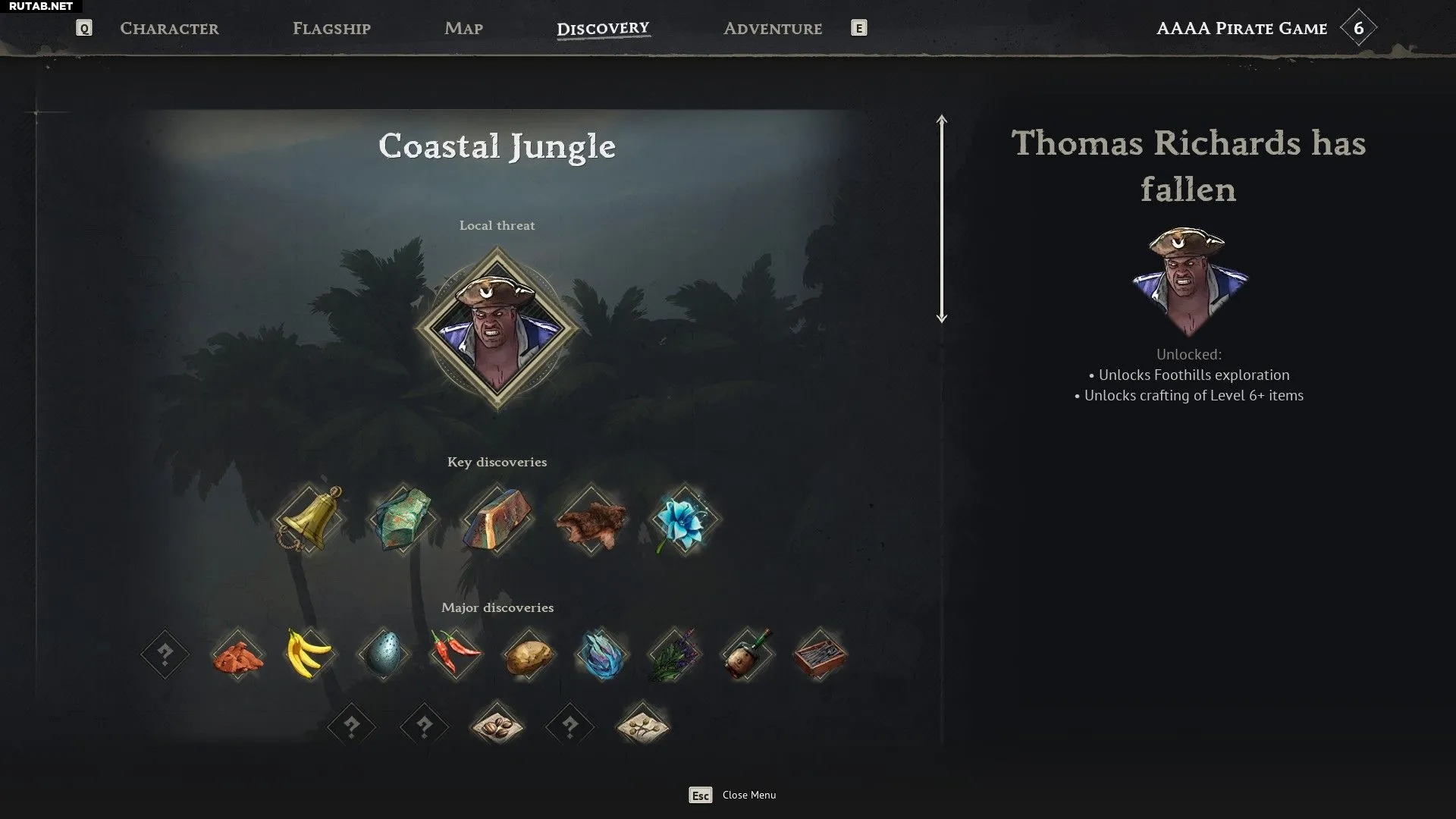This screenshot has height=819, width=1456.
Task: Select the bottle major discovery icon
Action: 747,654
